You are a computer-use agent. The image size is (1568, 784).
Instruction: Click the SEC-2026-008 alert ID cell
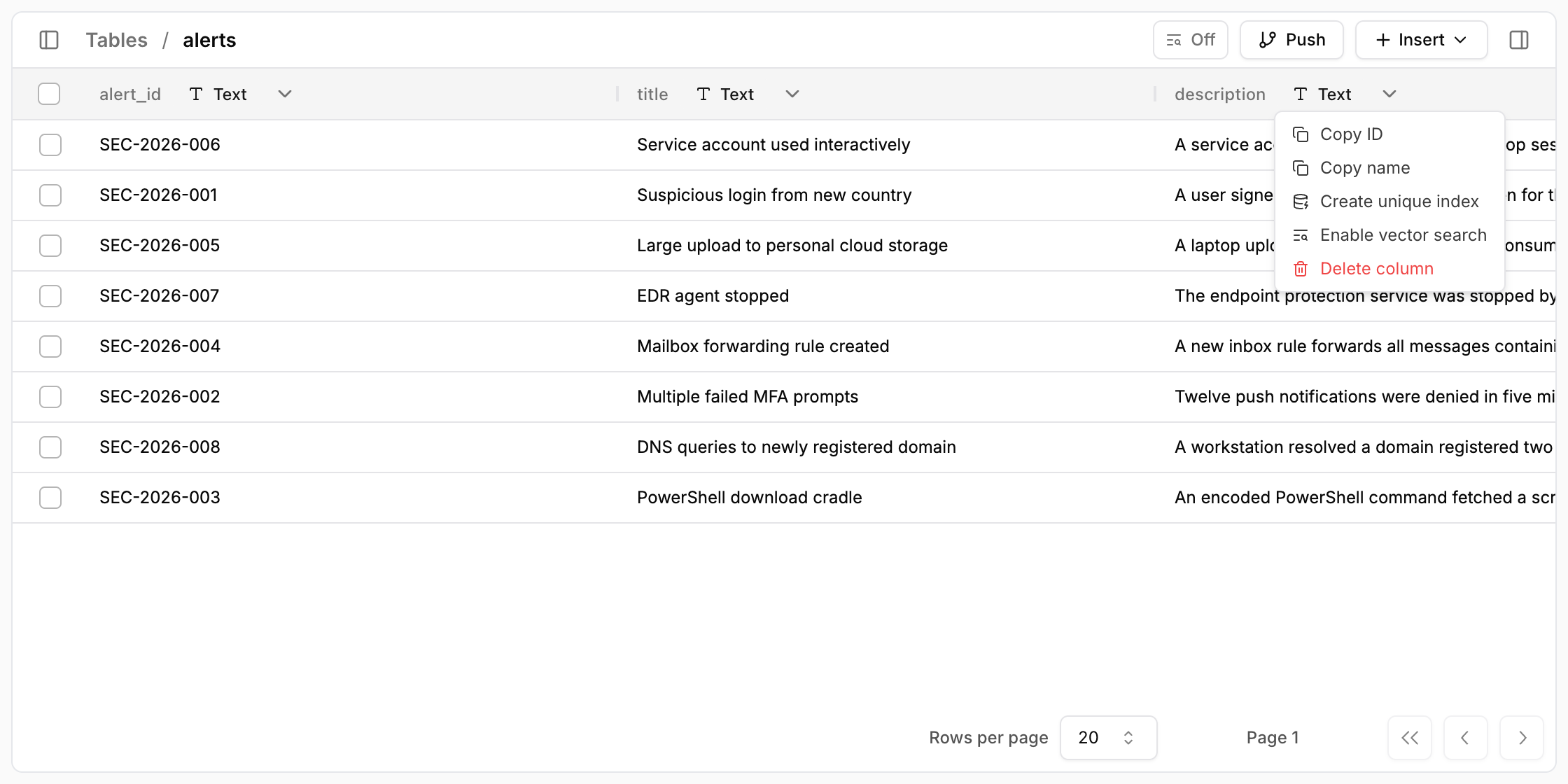tap(160, 447)
